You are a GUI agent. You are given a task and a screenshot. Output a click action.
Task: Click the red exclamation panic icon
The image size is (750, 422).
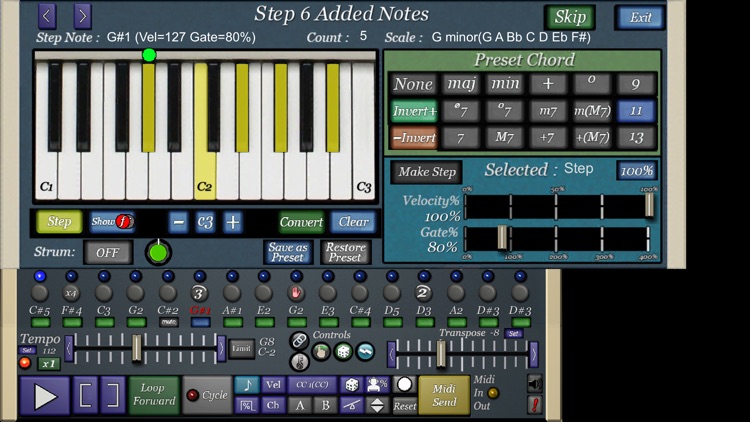pos(534,405)
